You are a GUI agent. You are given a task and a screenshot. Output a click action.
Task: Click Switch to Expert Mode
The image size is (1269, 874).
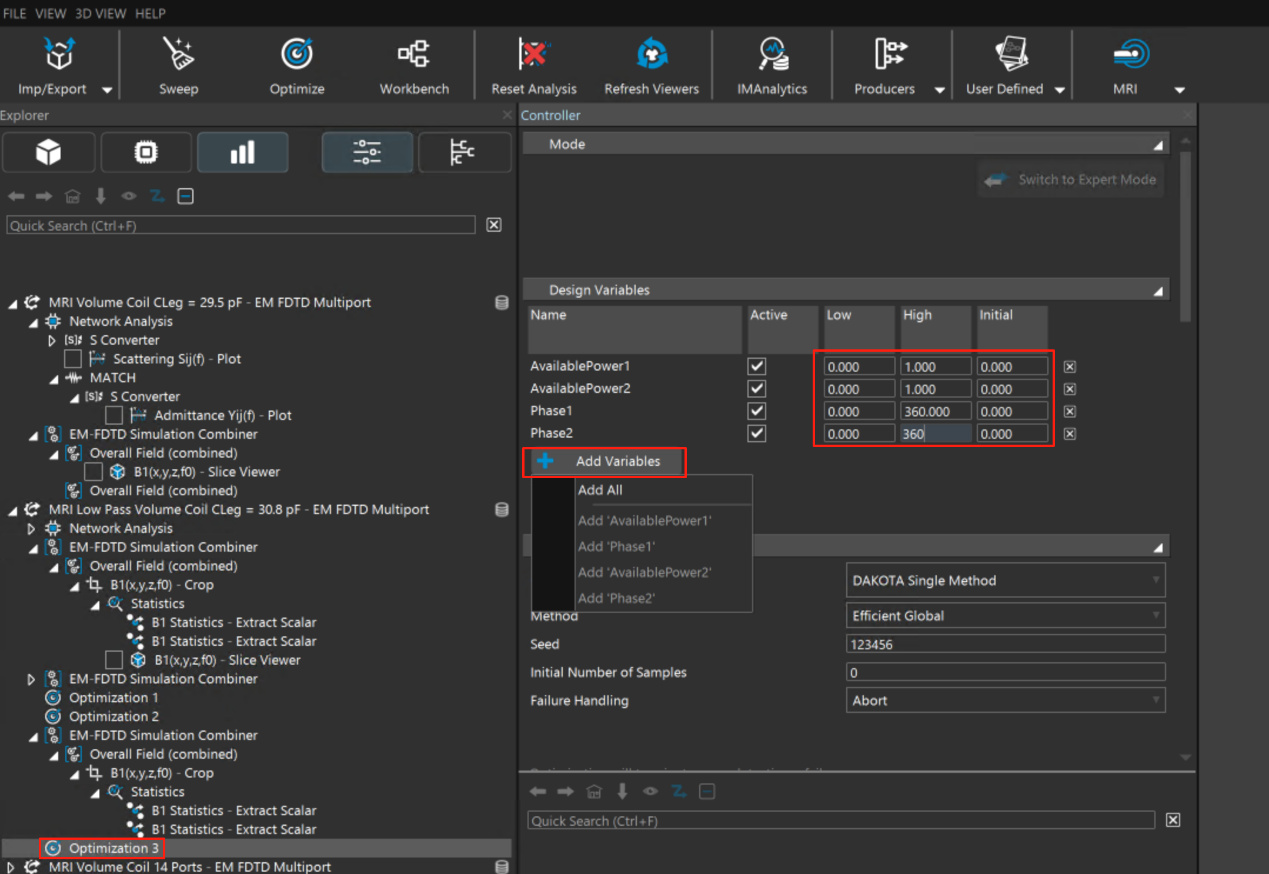tap(1071, 180)
